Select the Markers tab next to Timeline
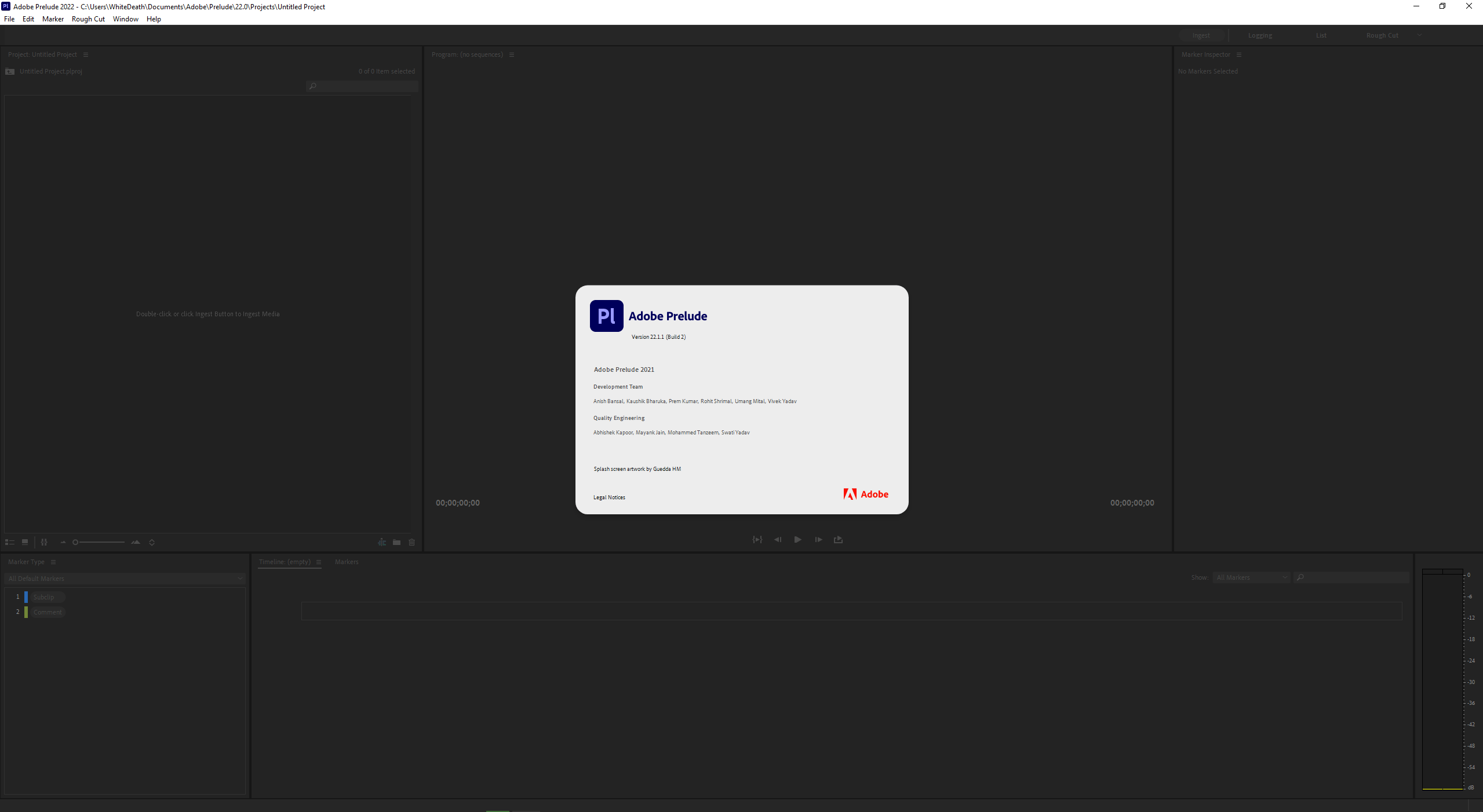1483x812 pixels. pos(347,562)
